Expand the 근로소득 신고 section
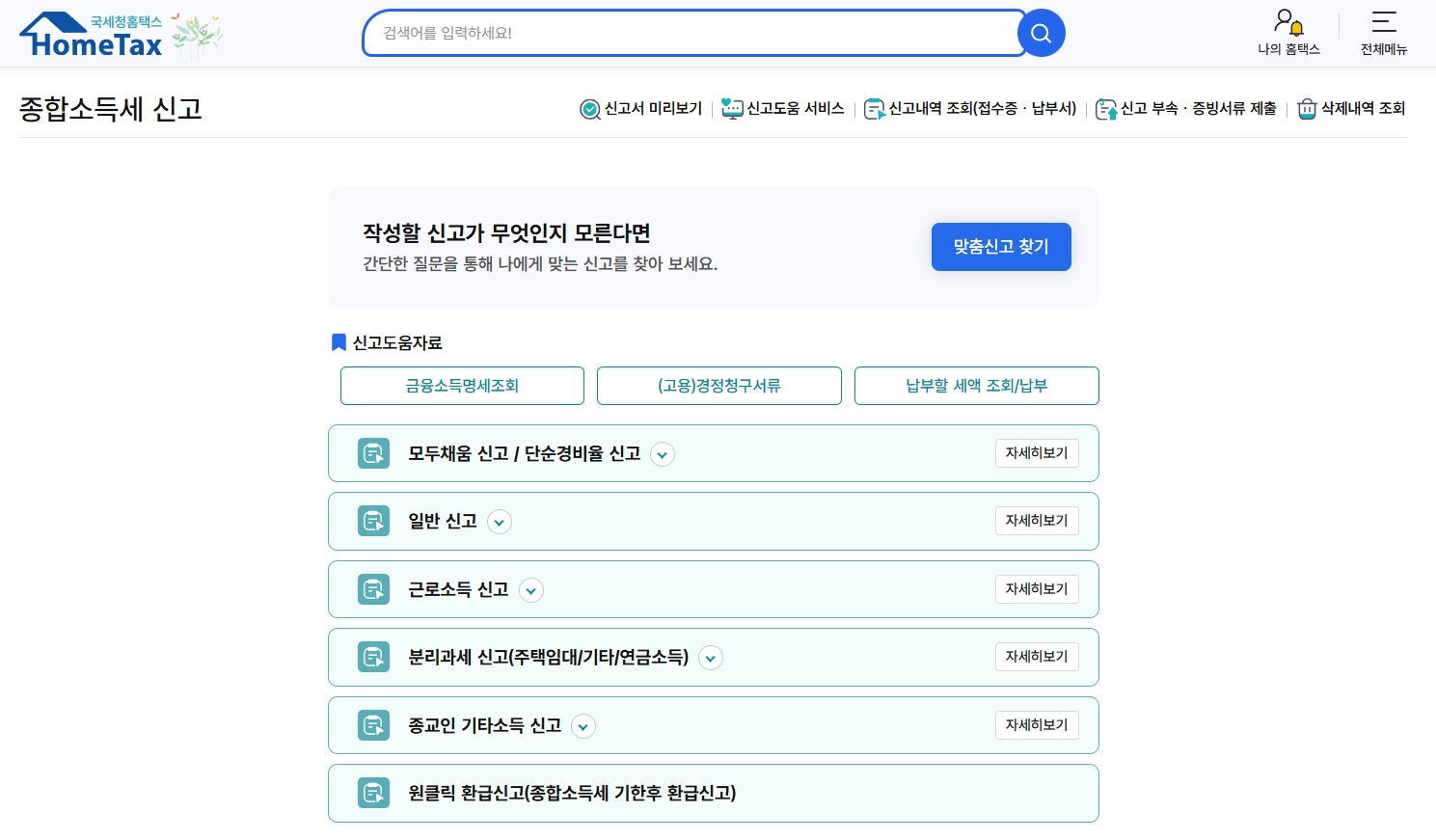Image resolution: width=1436 pixels, height=840 pixels. [x=530, y=590]
